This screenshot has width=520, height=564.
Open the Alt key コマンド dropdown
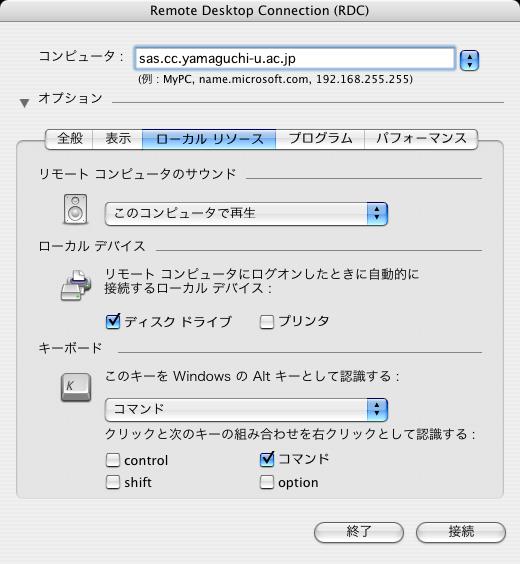(x=246, y=410)
